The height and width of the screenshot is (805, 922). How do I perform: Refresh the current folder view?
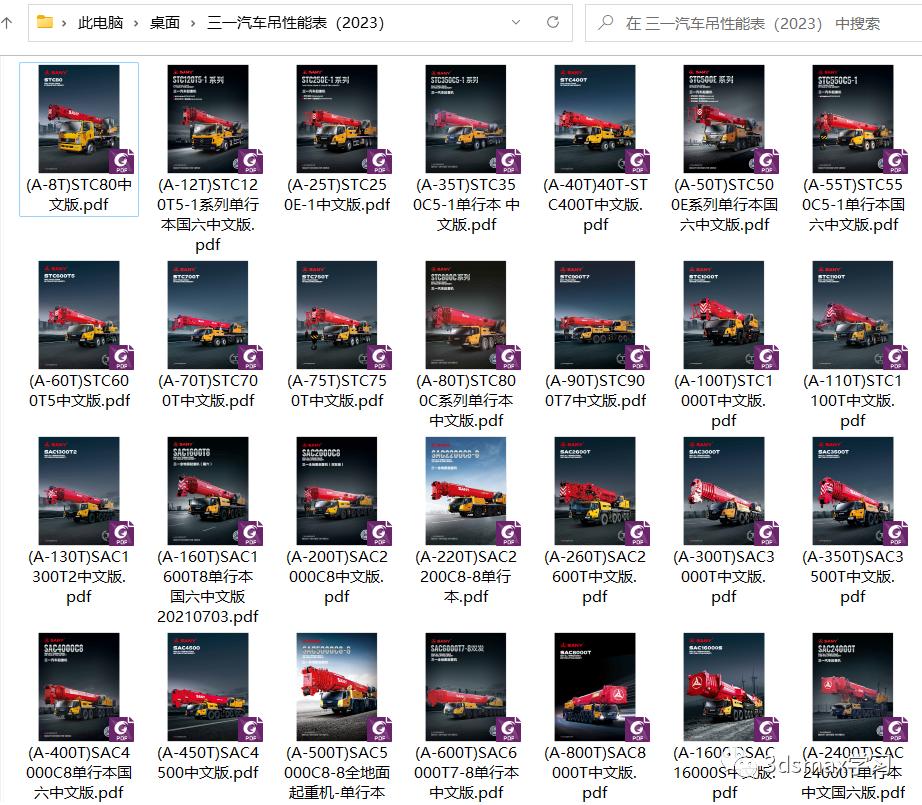point(553,22)
